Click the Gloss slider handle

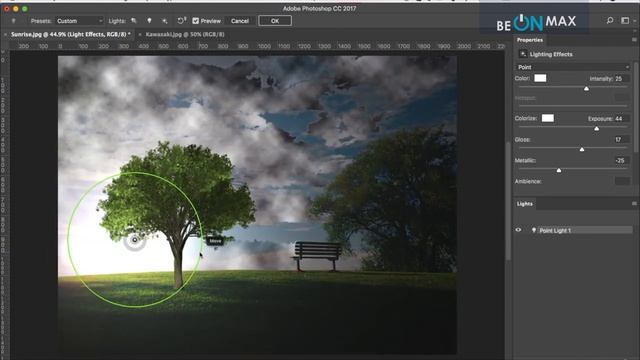pyautogui.click(x=582, y=149)
